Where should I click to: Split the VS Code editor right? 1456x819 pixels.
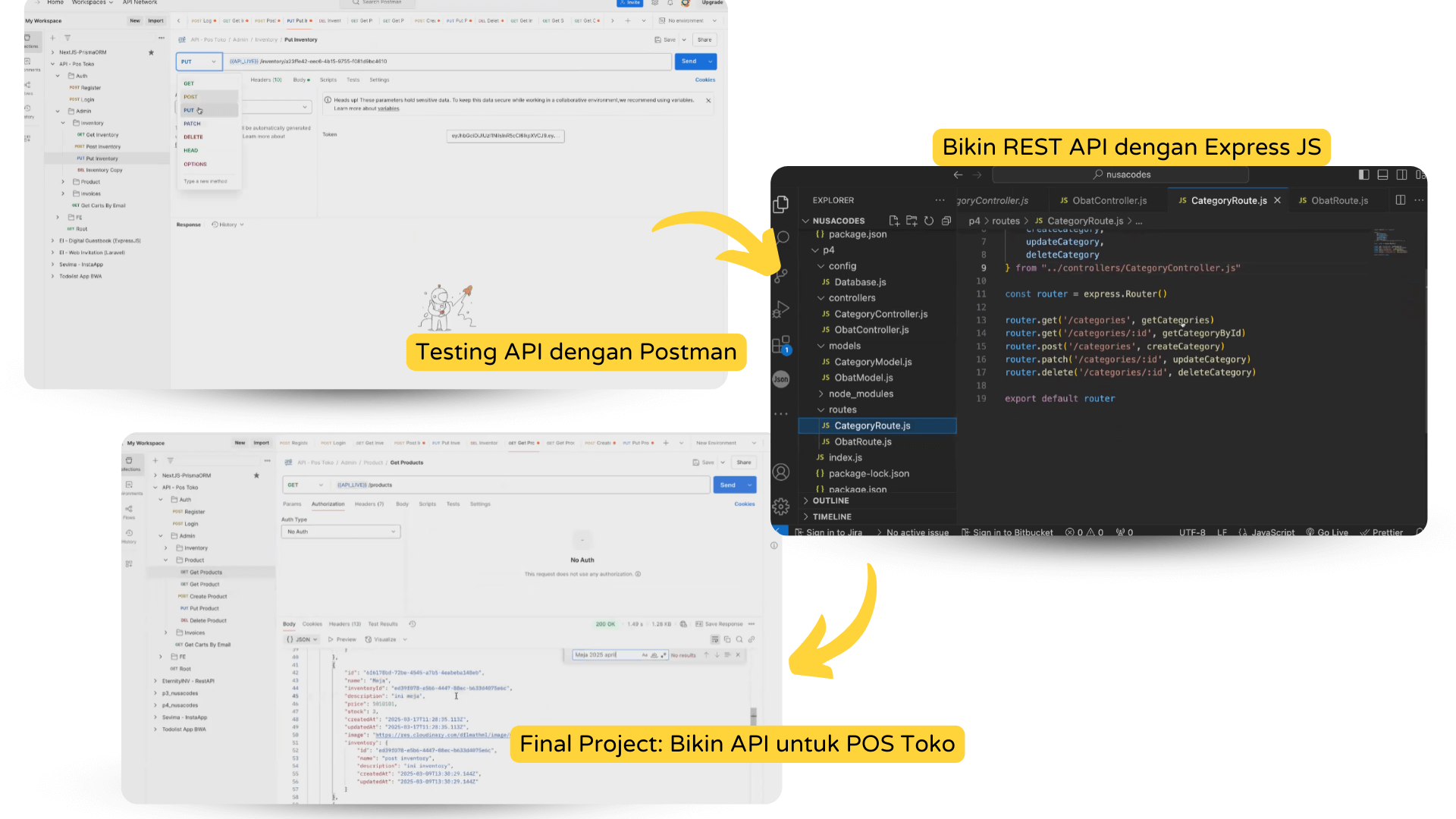(x=1400, y=200)
